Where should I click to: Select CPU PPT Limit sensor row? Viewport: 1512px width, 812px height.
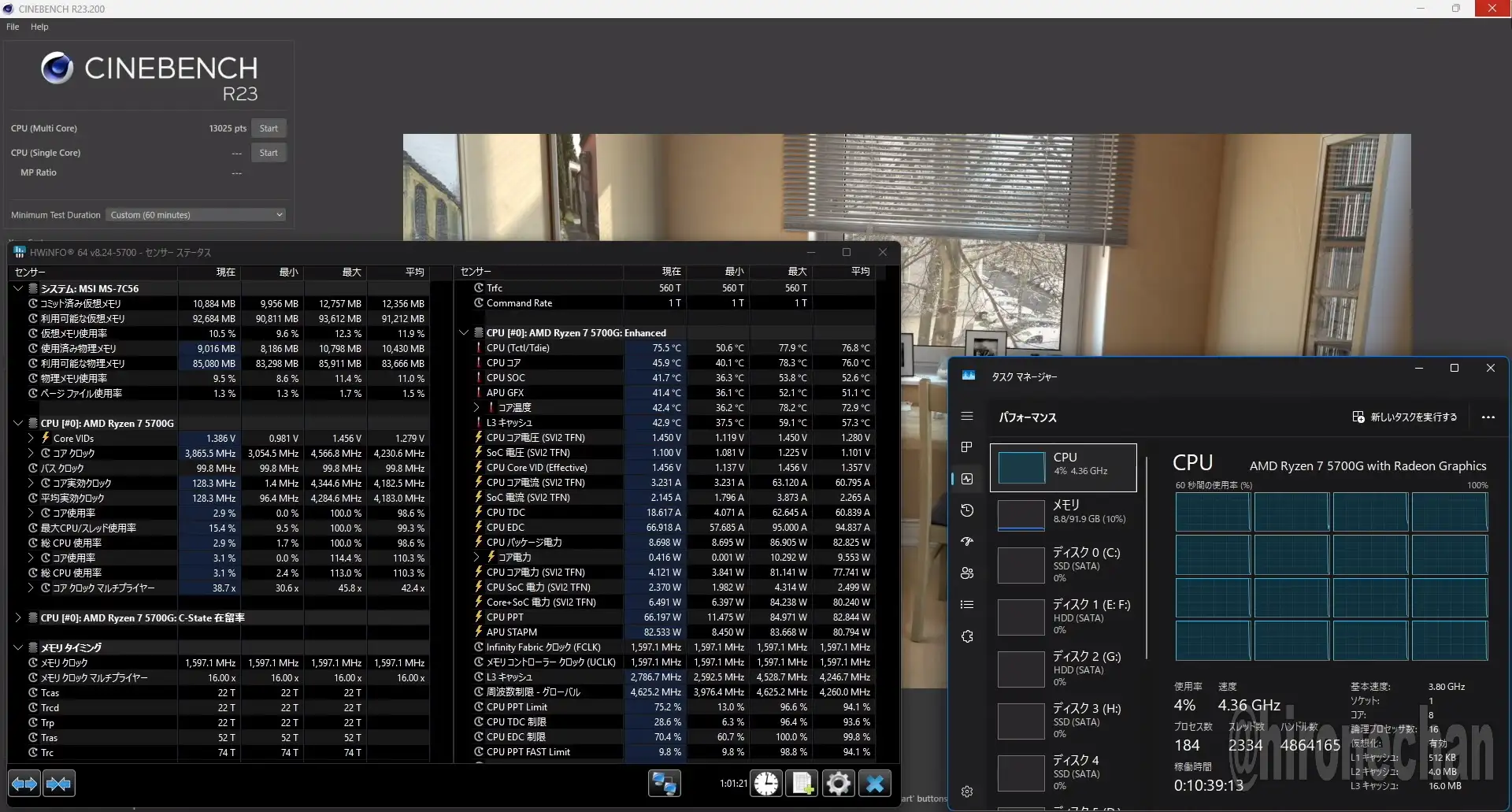(x=666, y=707)
